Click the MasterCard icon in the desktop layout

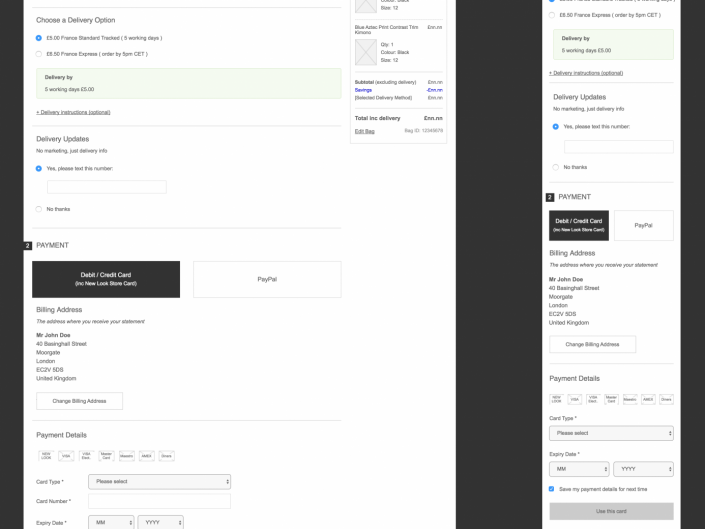pyautogui.click(x=106, y=456)
